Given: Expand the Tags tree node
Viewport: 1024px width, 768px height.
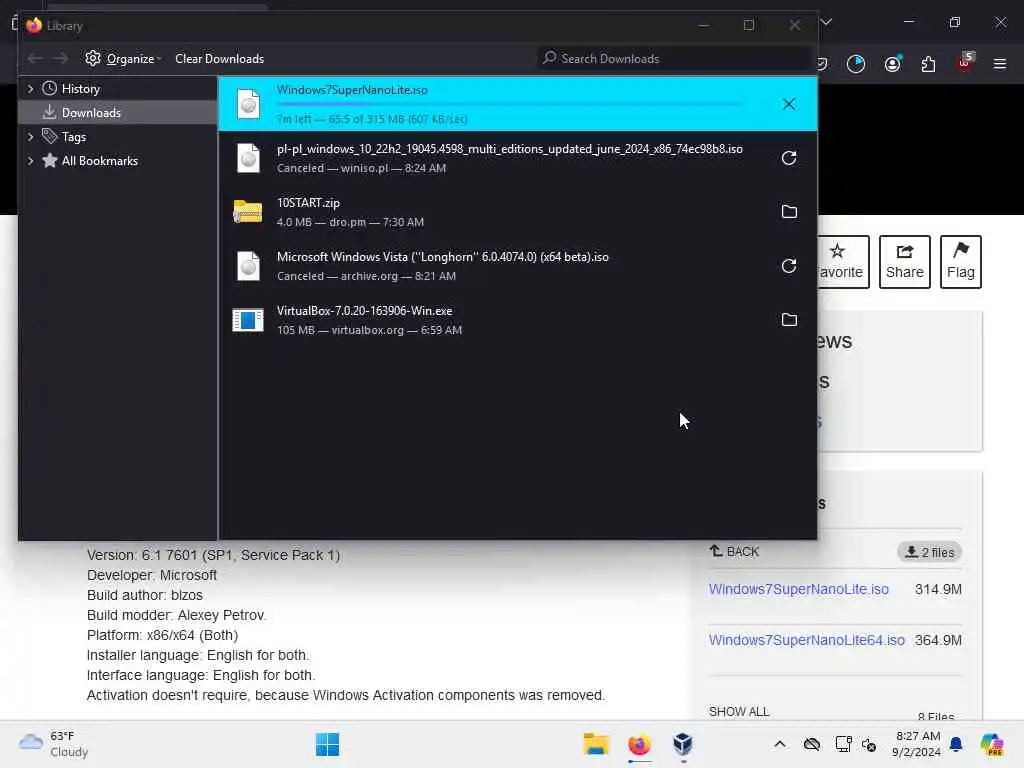Looking at the screenshot, I should click(31, 136).
